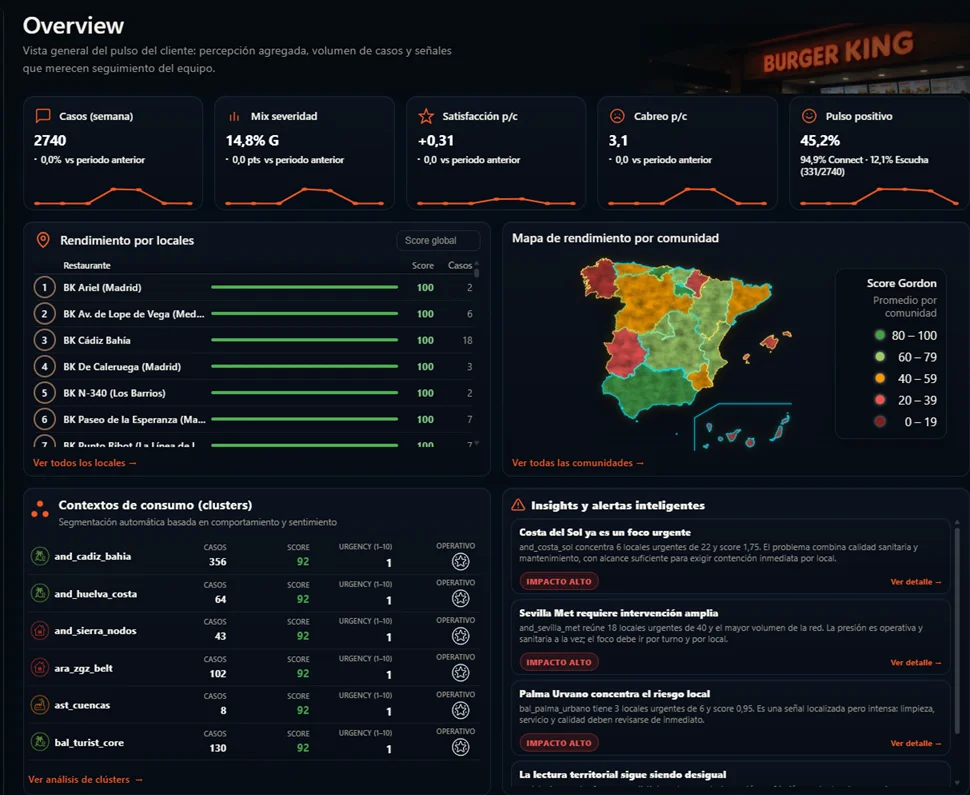Click the bal_turist_core cluster name
Viewport: 970px width, 795px height.
(89, 742)
